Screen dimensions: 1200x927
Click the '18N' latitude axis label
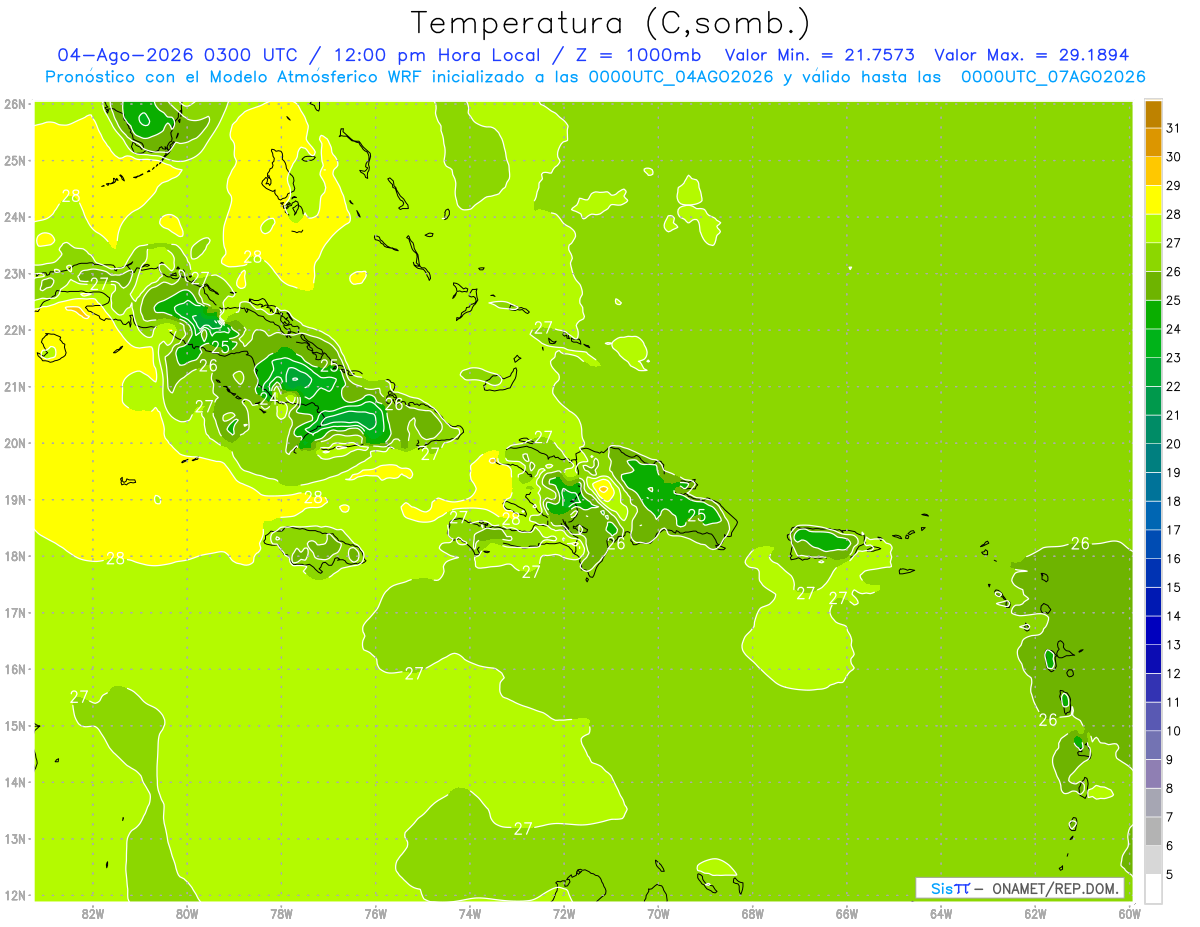[15, 556]
